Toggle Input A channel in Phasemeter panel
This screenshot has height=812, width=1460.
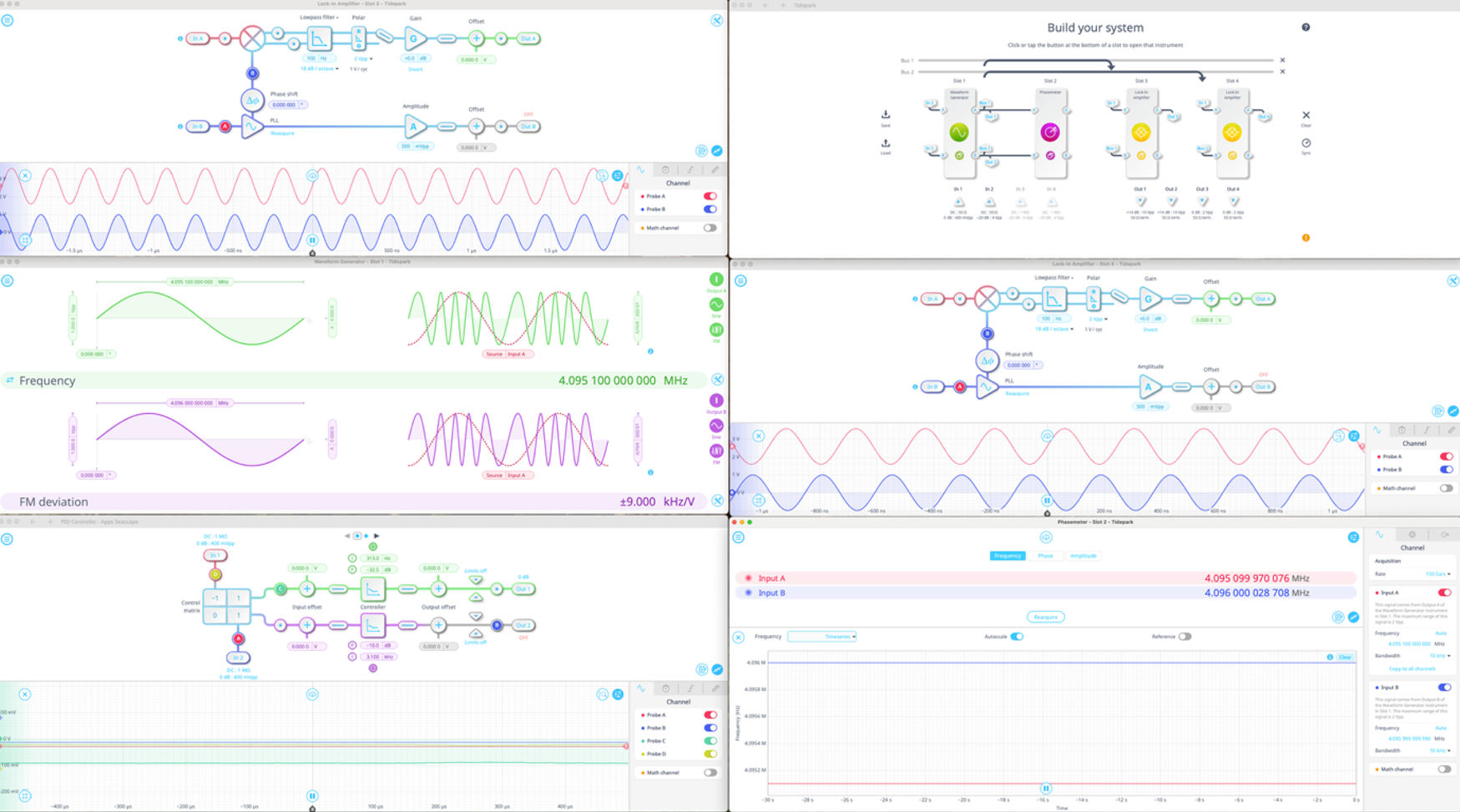click(x=1444, y=593)
